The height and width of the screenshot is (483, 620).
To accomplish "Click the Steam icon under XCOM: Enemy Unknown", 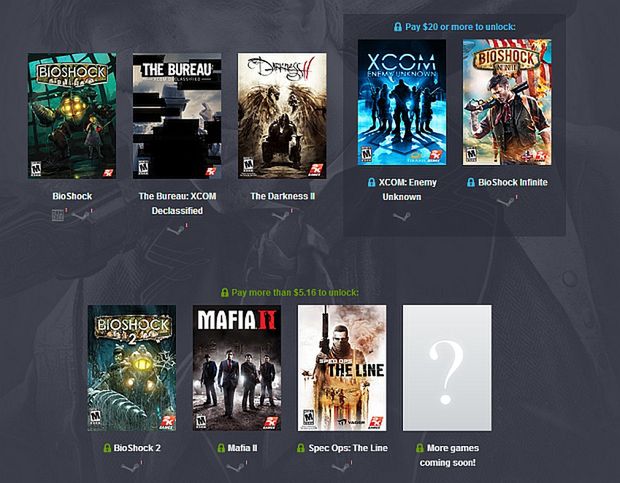I will point(402,216).
